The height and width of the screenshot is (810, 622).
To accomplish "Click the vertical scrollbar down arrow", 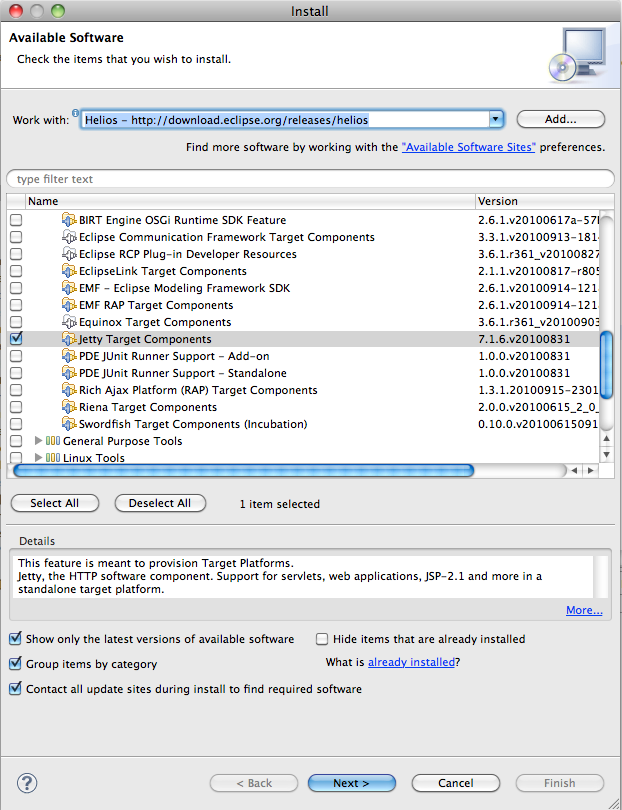I will [x=607, y=455].
